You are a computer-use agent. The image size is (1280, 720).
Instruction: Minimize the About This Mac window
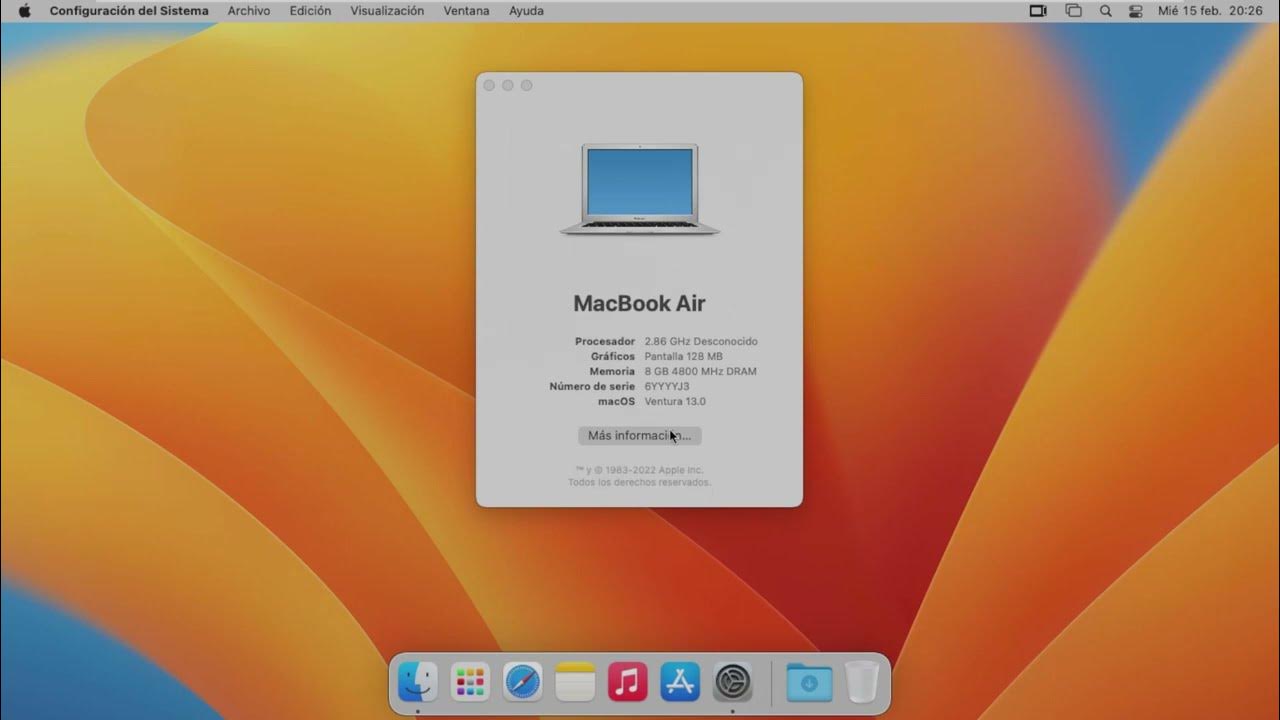point(508,85)
